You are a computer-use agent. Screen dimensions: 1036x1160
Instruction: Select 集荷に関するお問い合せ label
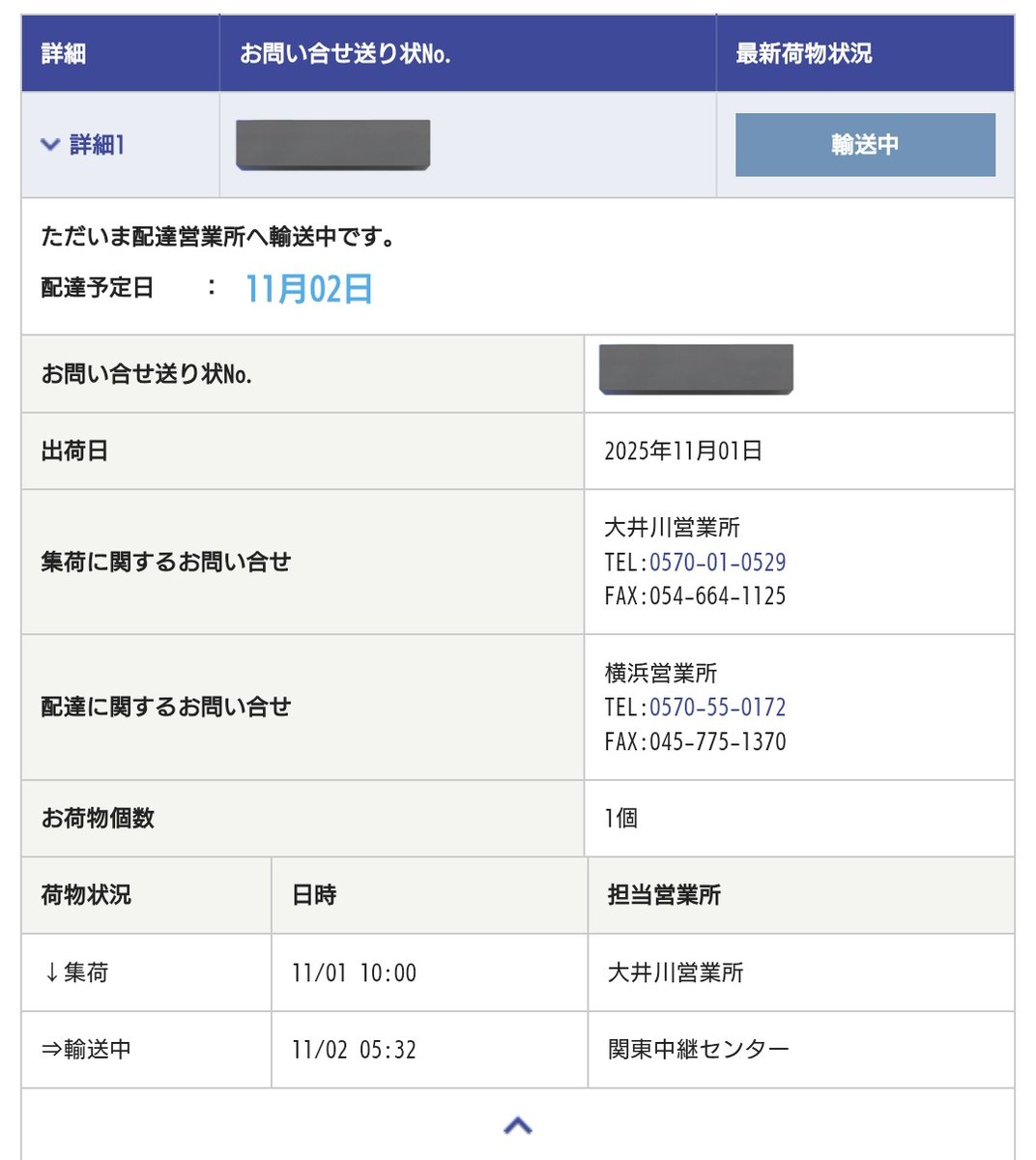point(165,563)
